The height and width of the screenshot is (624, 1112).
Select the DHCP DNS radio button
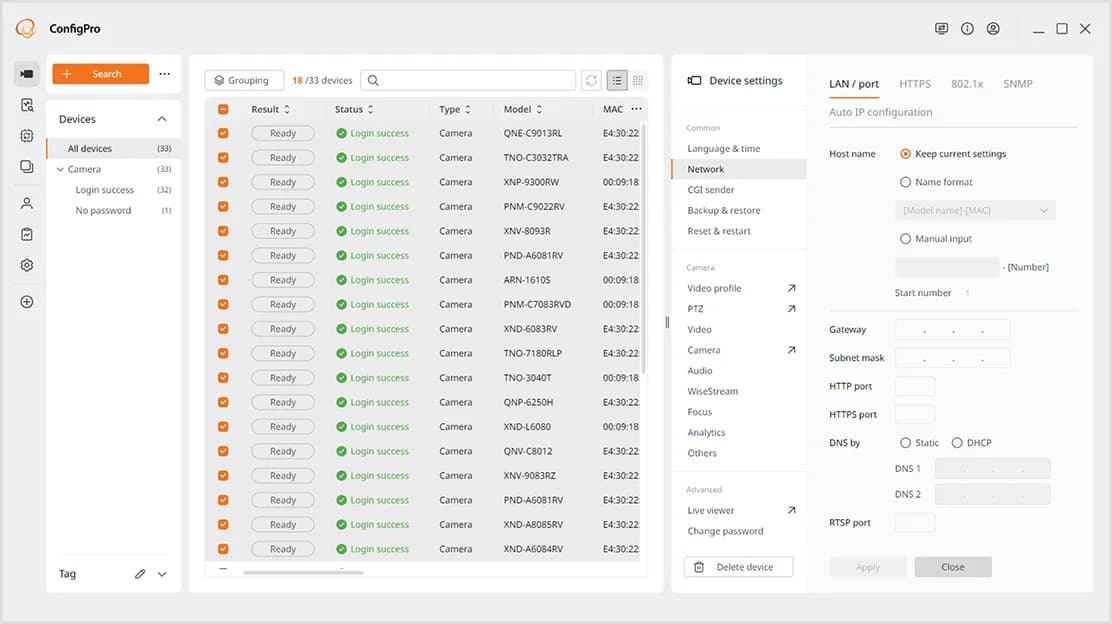(x=957, y=442)
